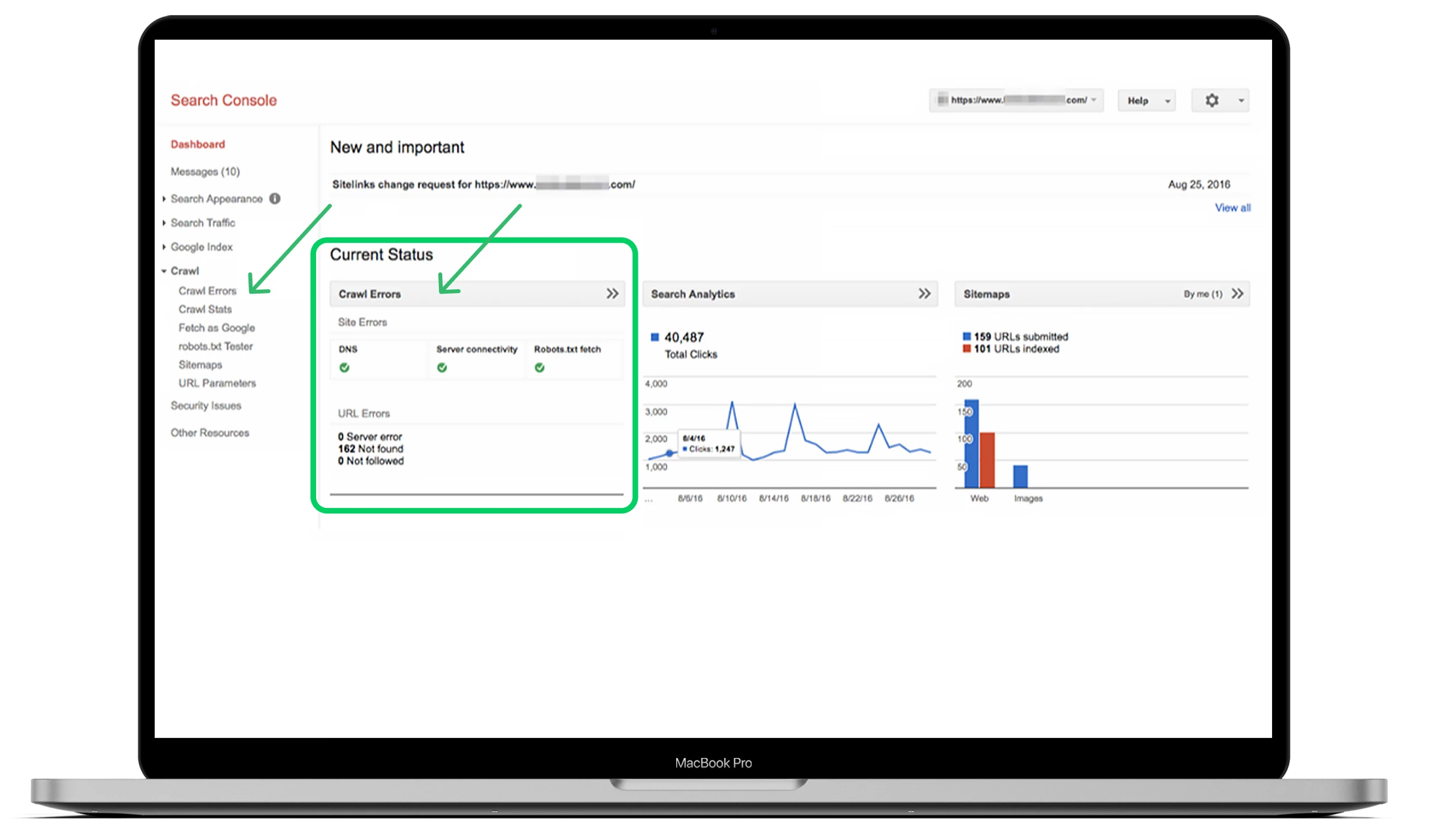Image resolution: width=1434 pixels, height=840 pixels.
Task: Expand the Search Traffic section
Action: click(x=165, y=223)
